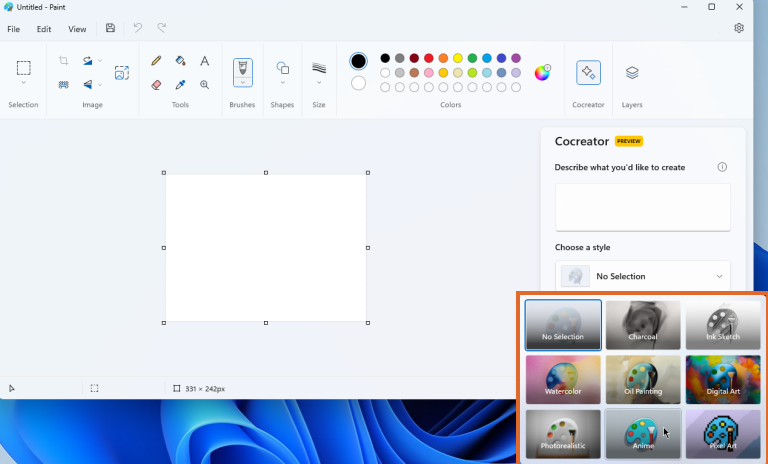Click the Redo arrow
Screen dimensions: 768x464
tap(162, 28)
